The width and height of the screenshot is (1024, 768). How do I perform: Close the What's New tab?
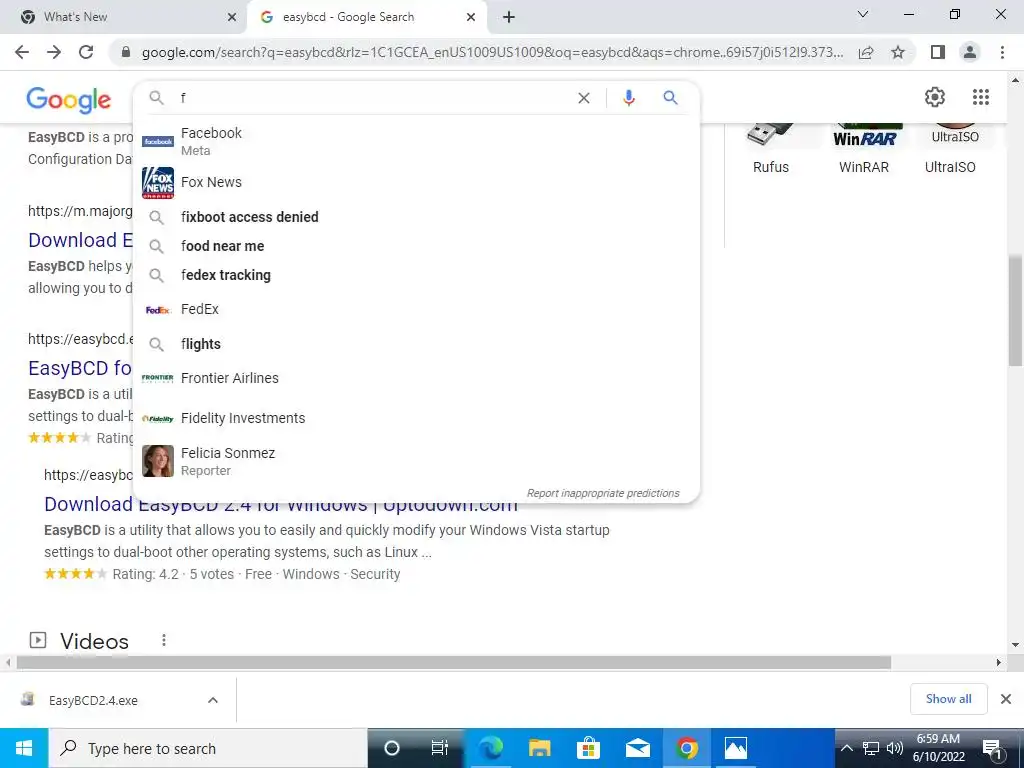[x=232, y=17]
